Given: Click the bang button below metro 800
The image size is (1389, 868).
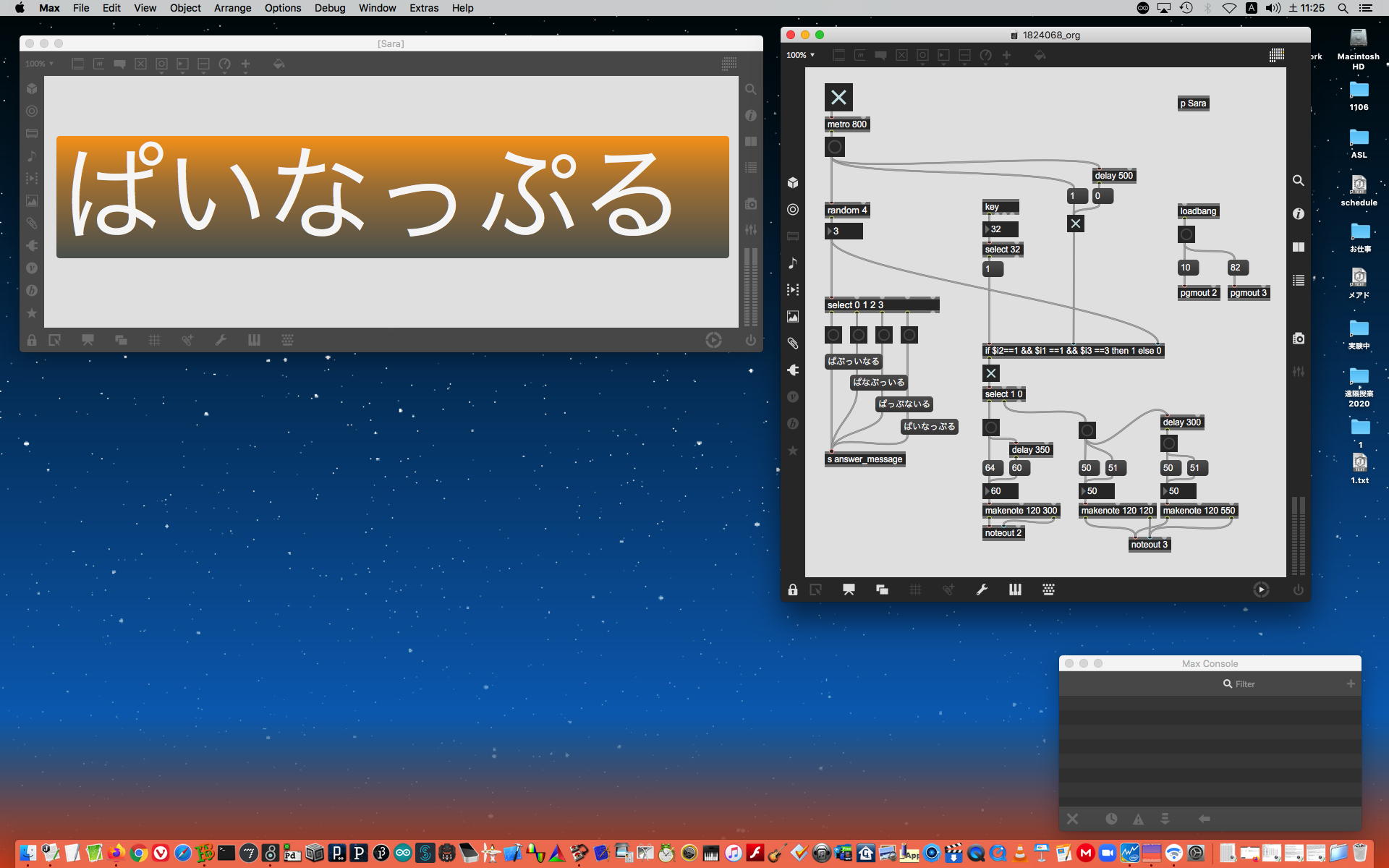Looking at the screenshot, I should point(834,147).
